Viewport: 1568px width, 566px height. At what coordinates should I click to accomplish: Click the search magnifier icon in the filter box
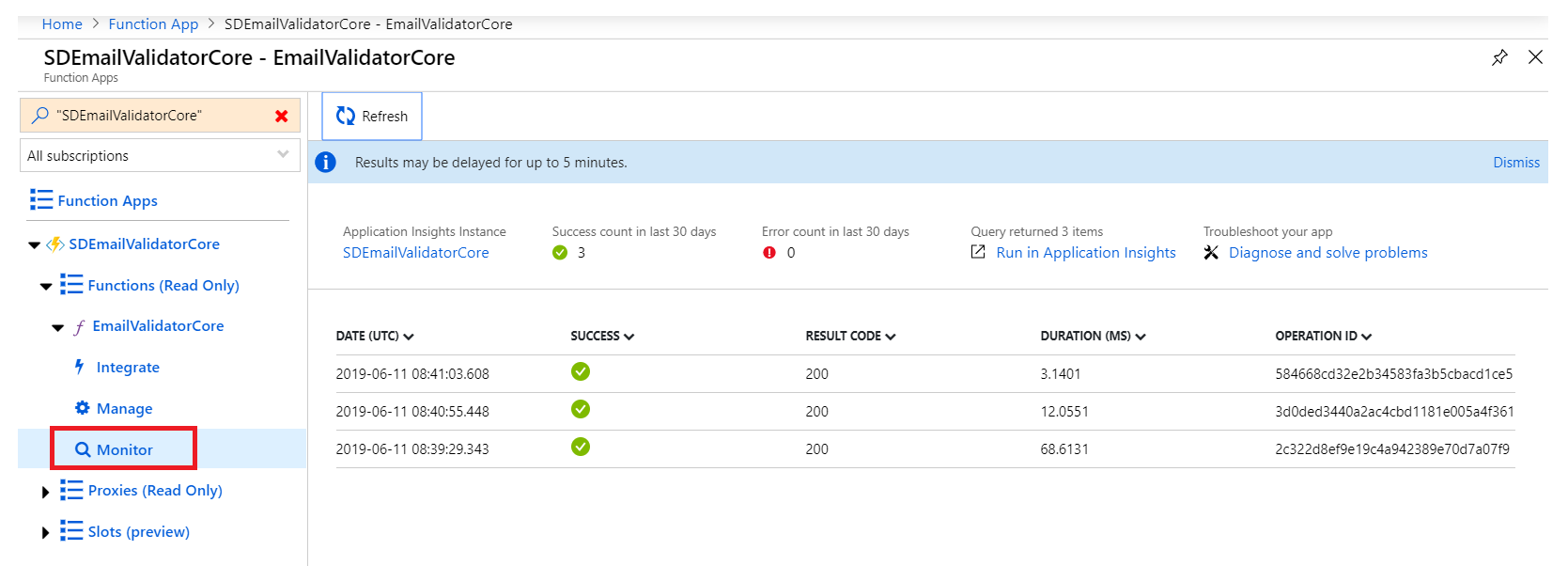pyautogui.click(x=39, y=115)
